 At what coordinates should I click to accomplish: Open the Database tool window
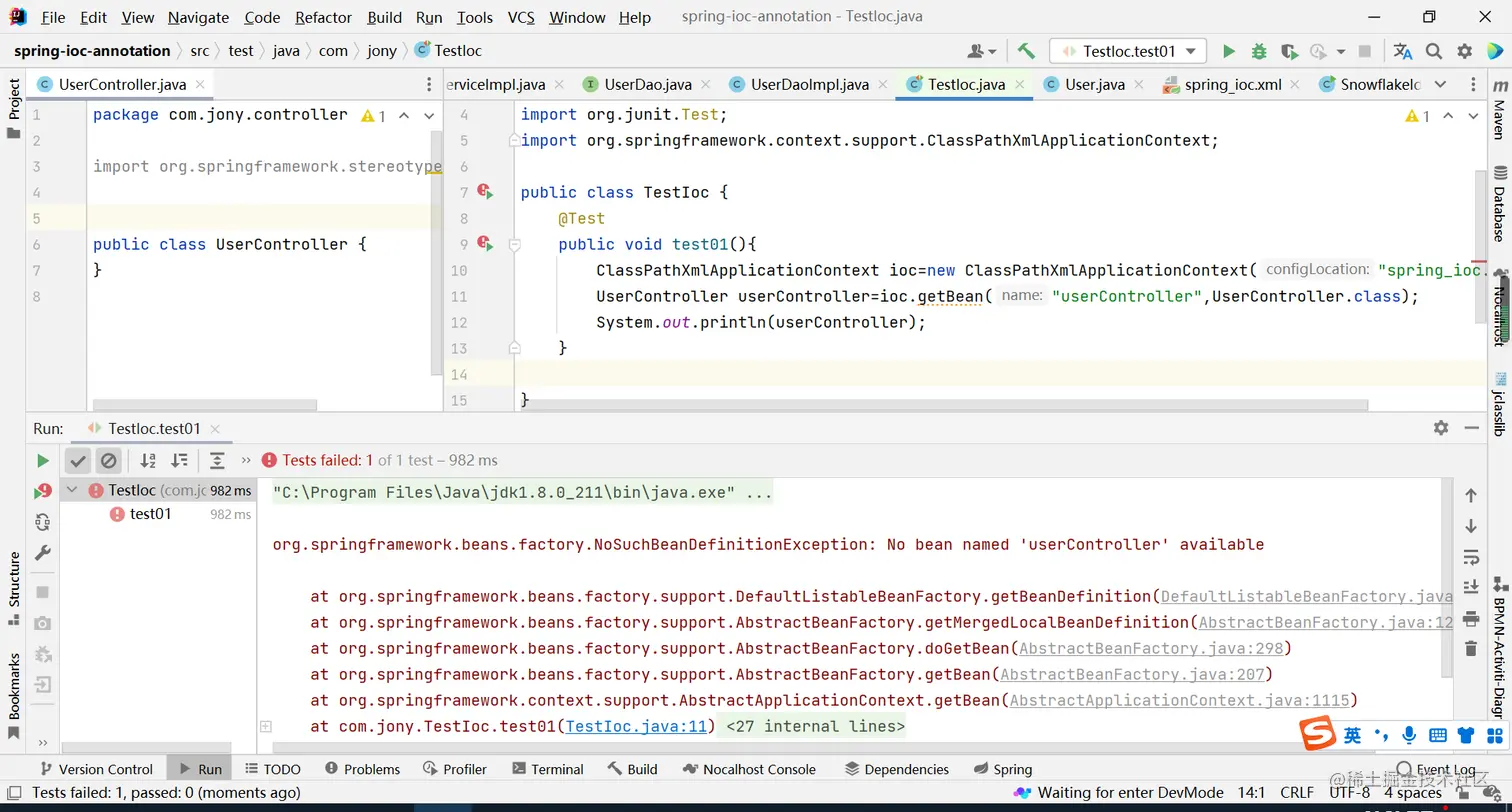[1499, 203]
